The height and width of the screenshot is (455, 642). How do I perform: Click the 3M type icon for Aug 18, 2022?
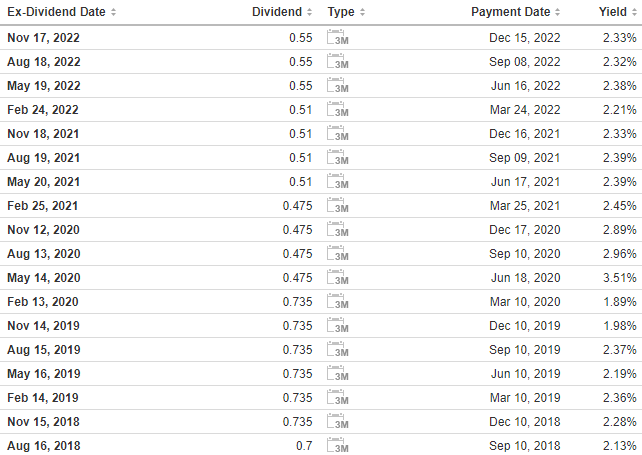(338, 61)
